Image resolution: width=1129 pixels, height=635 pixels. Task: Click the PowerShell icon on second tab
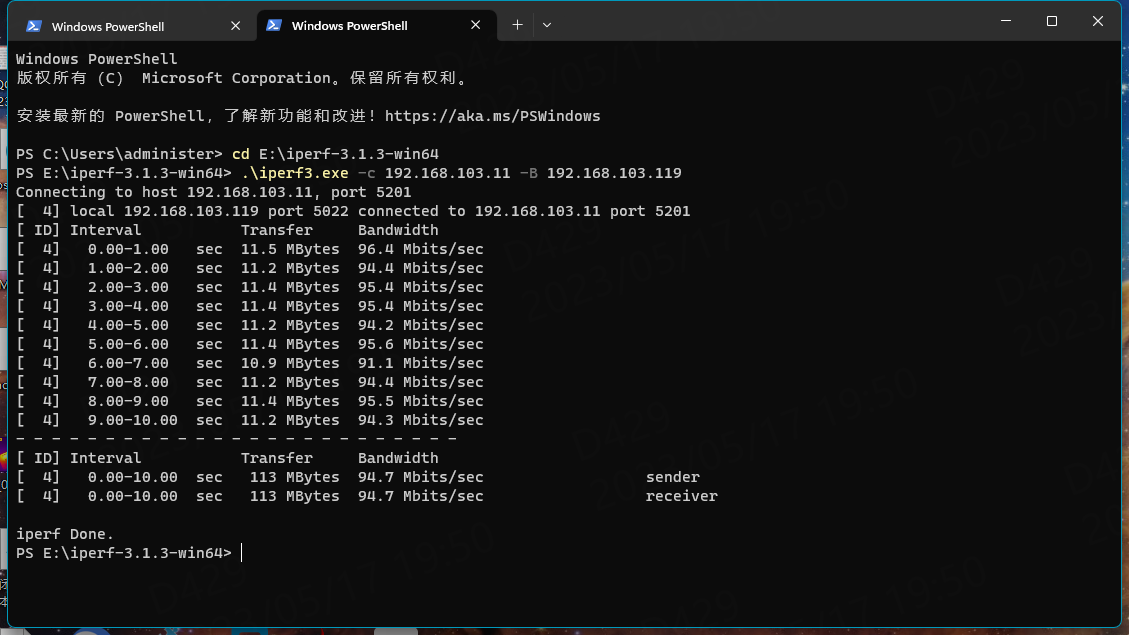(273, 25)
